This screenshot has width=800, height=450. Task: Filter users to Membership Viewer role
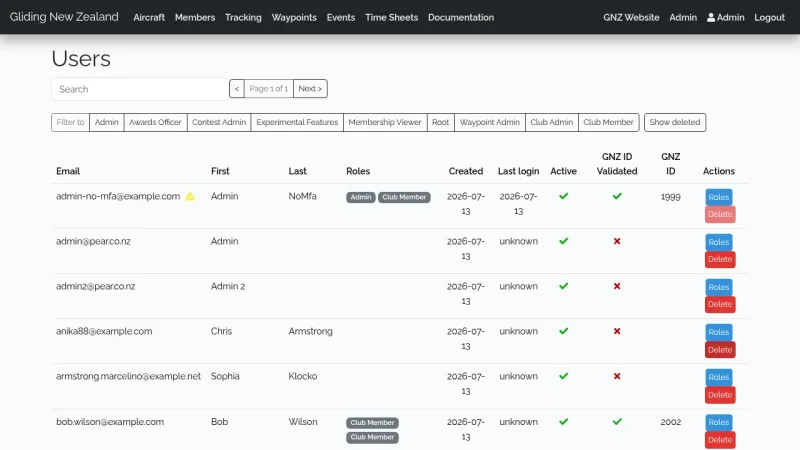[385, 122]
